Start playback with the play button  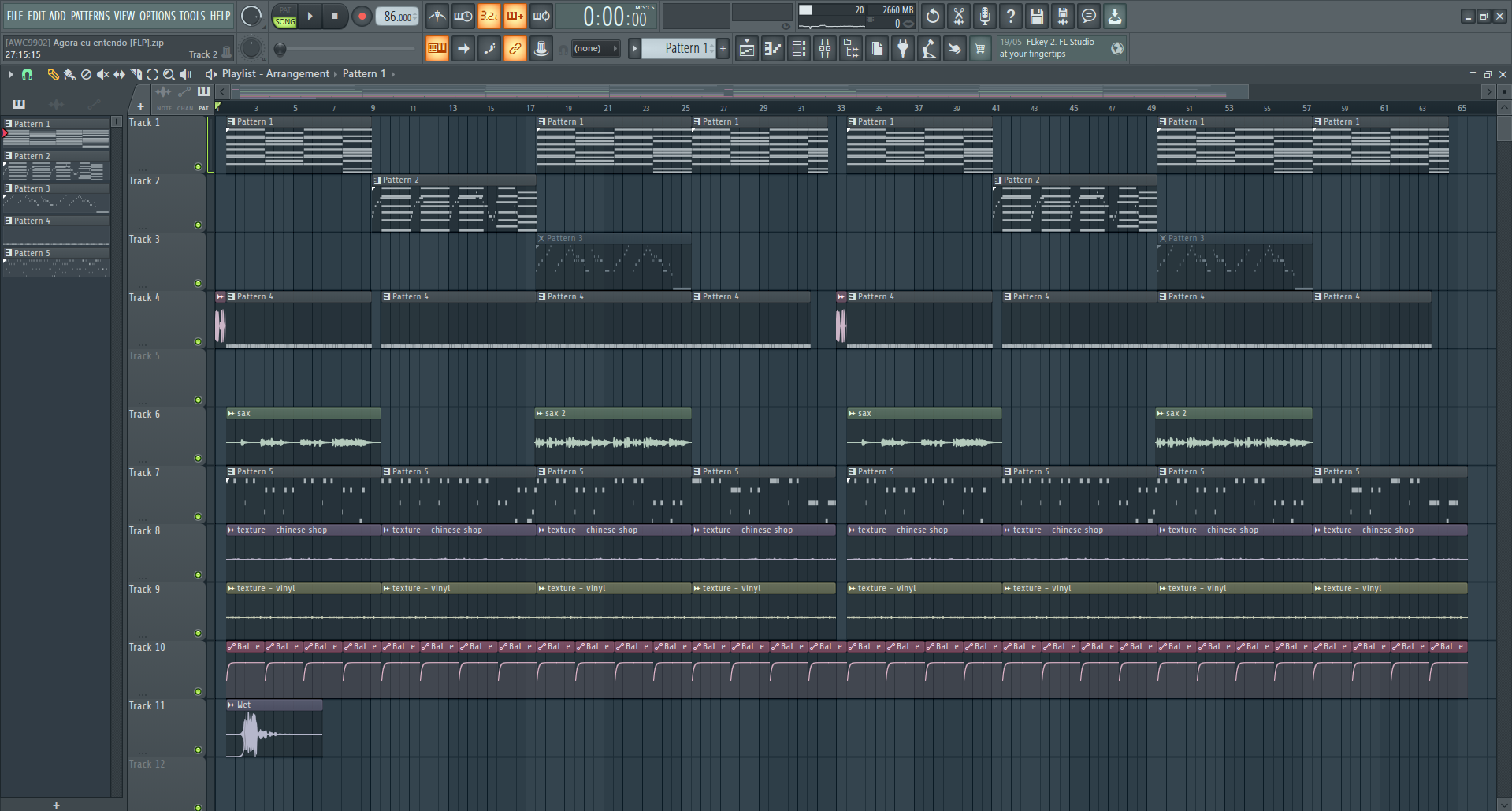pyautogui.click(x=310, y=16)
